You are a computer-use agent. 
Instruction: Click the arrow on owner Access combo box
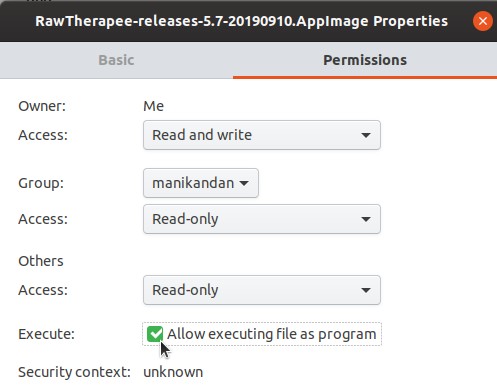point(366,135)
